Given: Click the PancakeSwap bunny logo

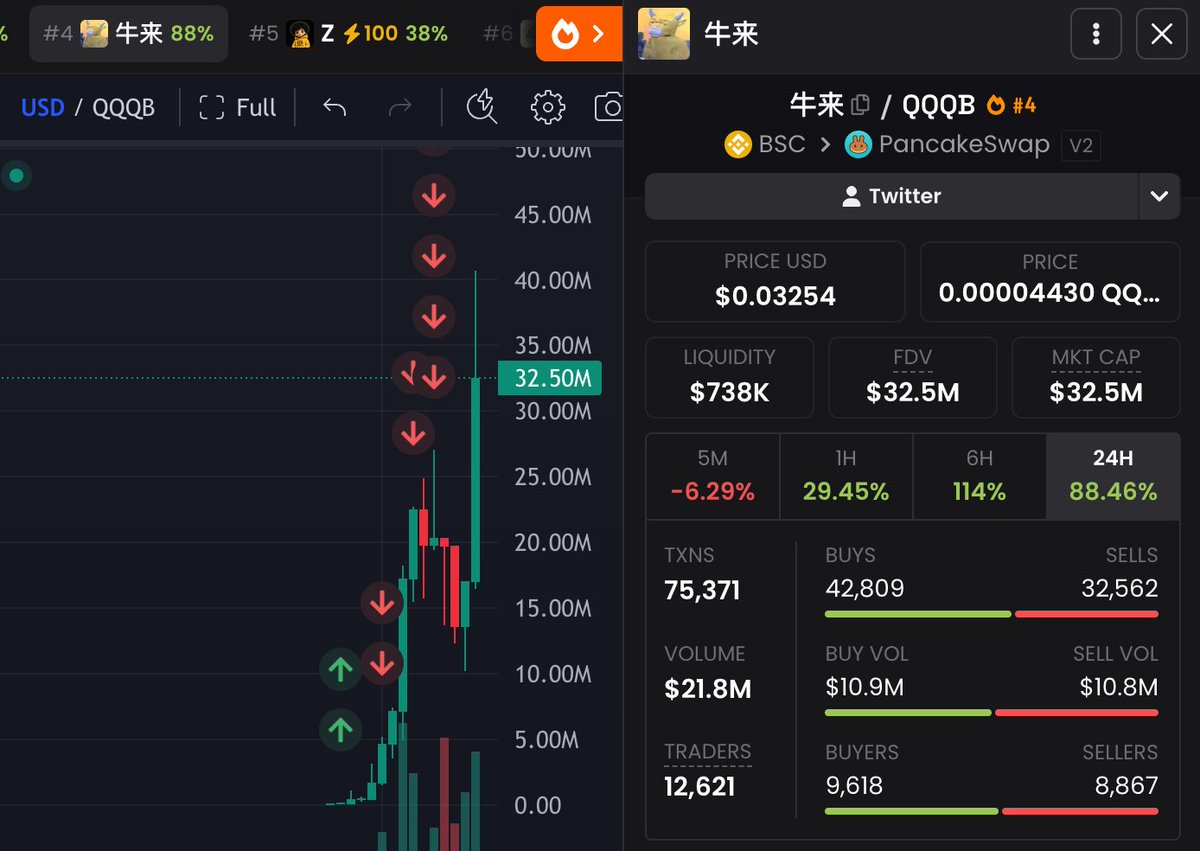Looking at the screenshot, I should click(858, 144).
